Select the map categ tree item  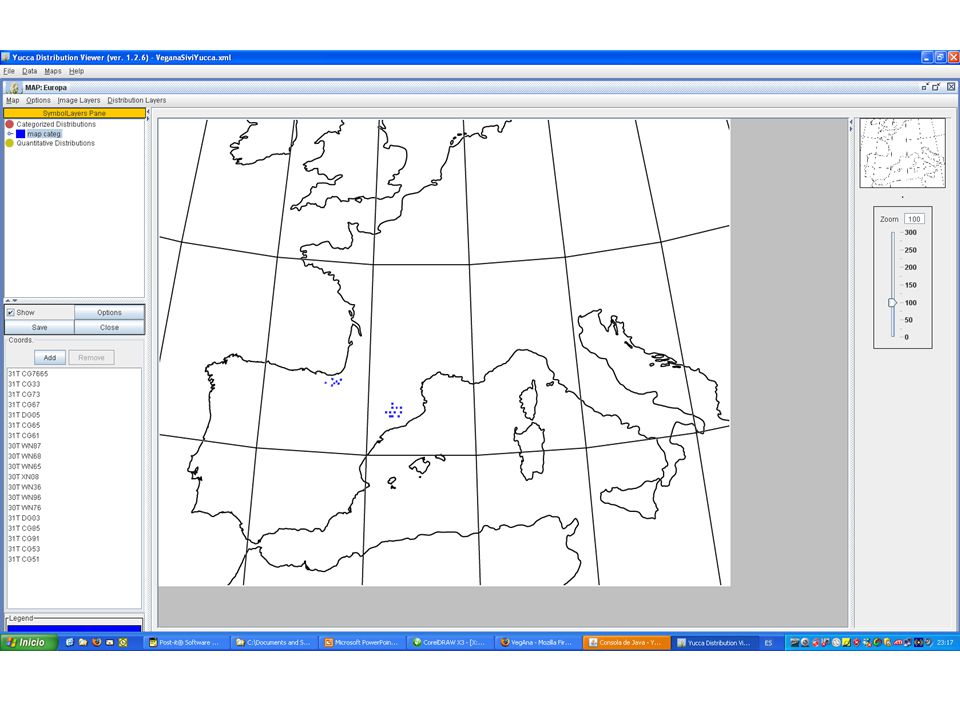pos(43,134)
